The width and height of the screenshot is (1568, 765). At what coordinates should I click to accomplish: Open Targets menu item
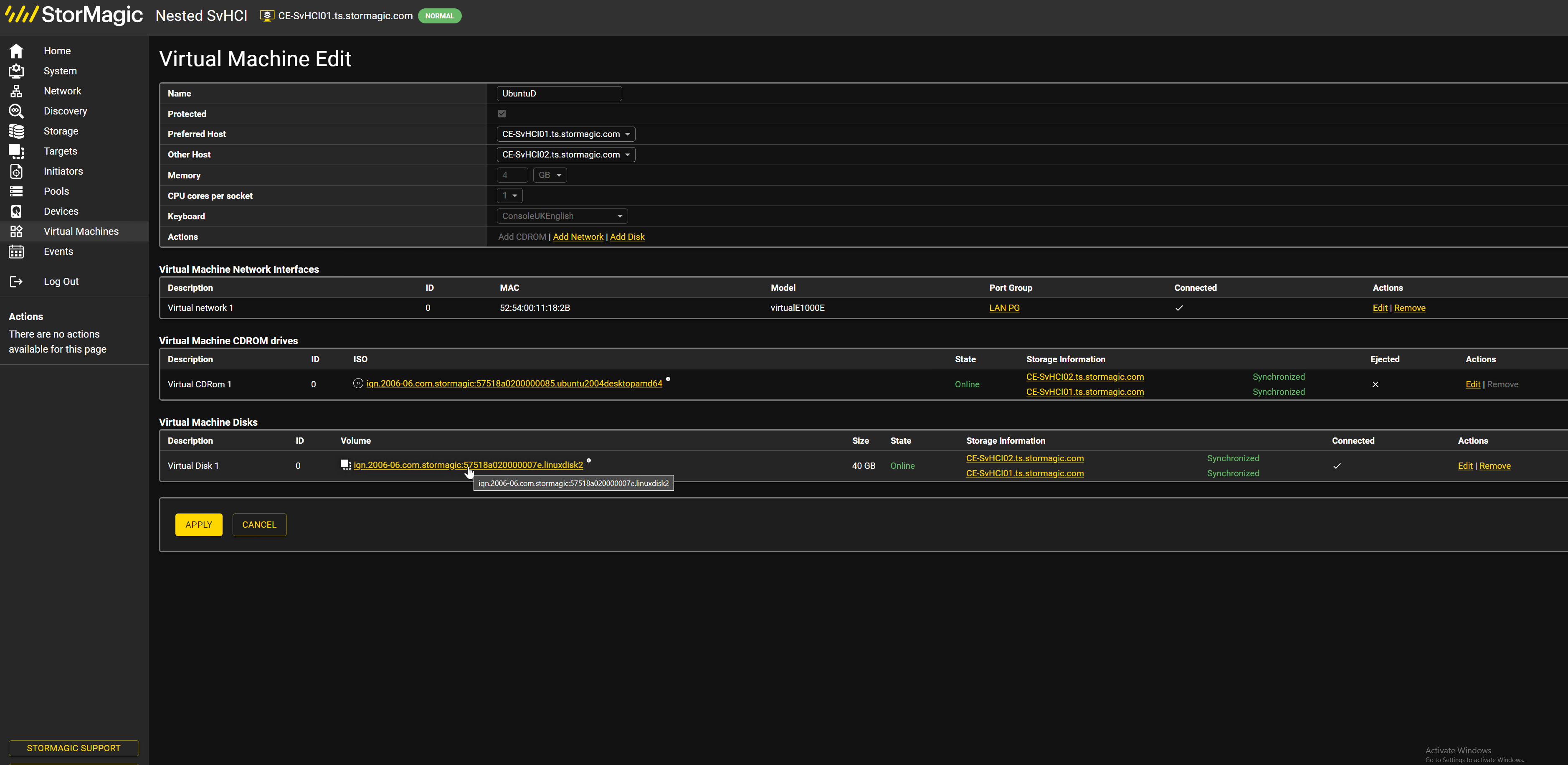(x=60, y=152)
